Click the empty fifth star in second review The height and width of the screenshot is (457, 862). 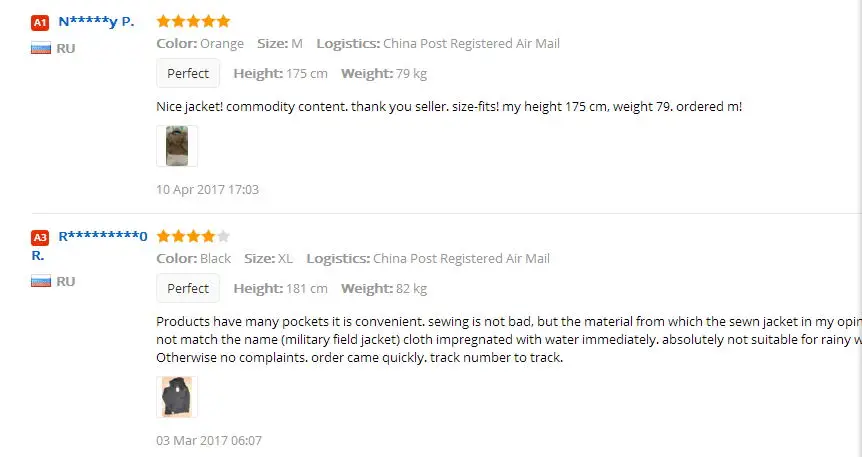pos(223,236)
